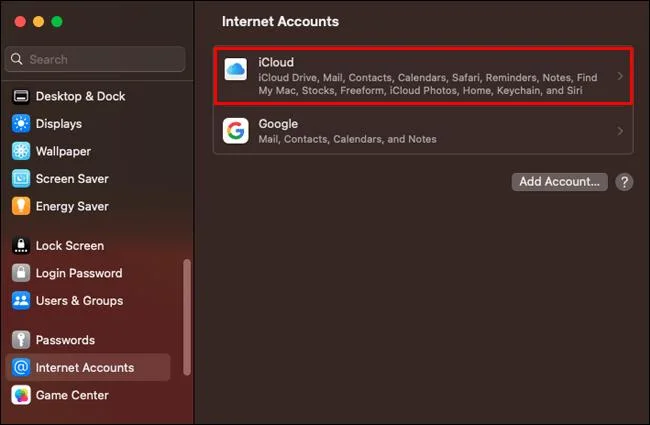Click the Users & Groups people icon
The image size is (650, 425).
(x=21, y=301)
